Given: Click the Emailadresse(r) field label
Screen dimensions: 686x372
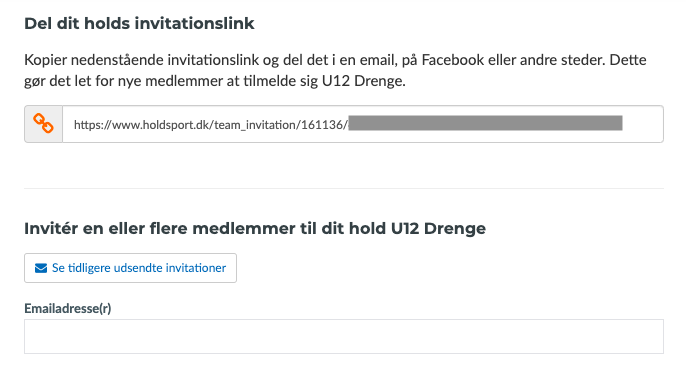Looking at the screenshot, I should click(68, 309).
